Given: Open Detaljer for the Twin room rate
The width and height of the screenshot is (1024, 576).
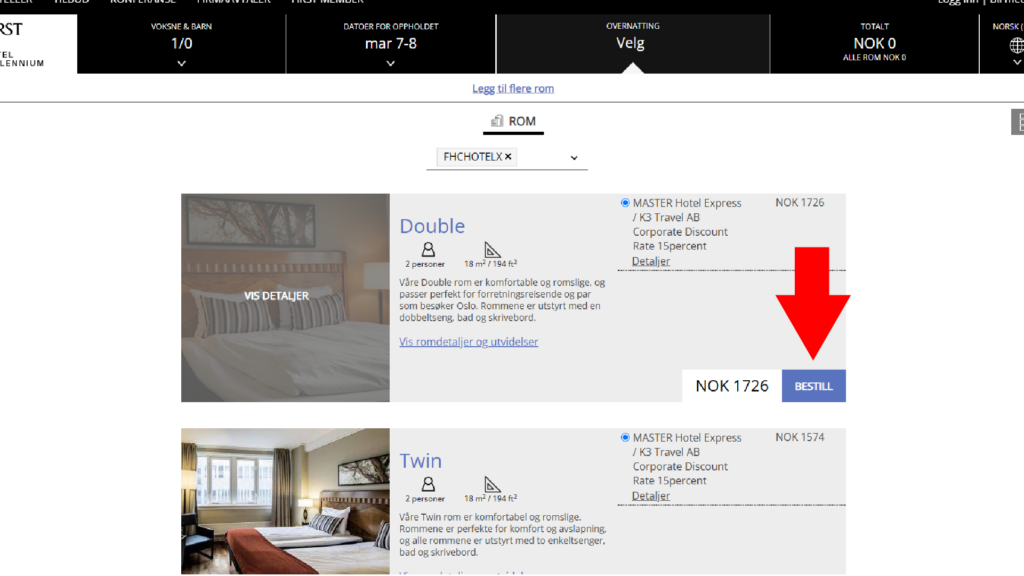Looking at the screenshot, I should coord(650,496).
